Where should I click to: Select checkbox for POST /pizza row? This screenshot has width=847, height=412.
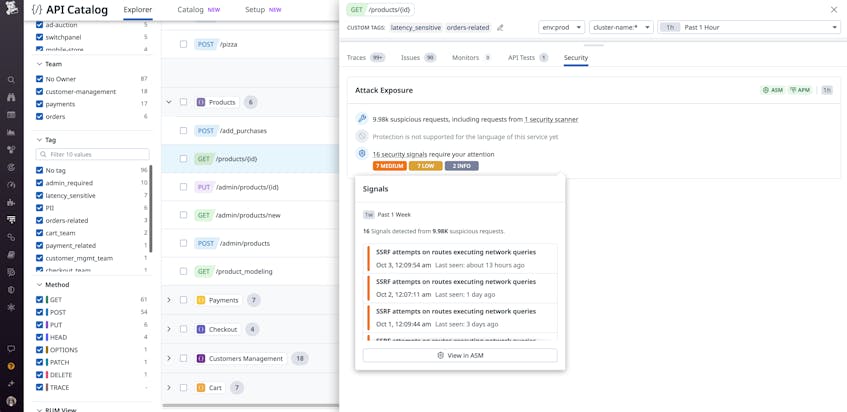(x=184, y=44)
